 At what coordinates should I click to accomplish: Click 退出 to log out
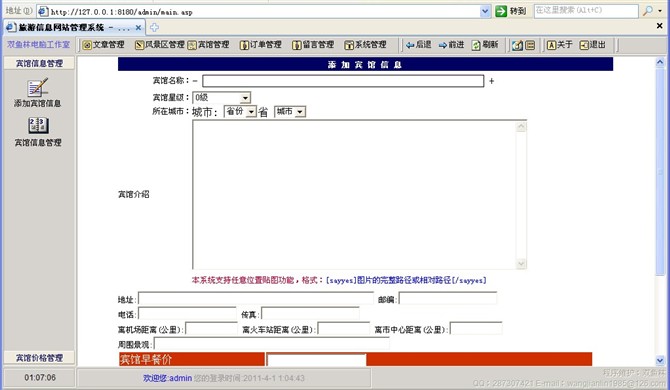click(x=593, y=44)
